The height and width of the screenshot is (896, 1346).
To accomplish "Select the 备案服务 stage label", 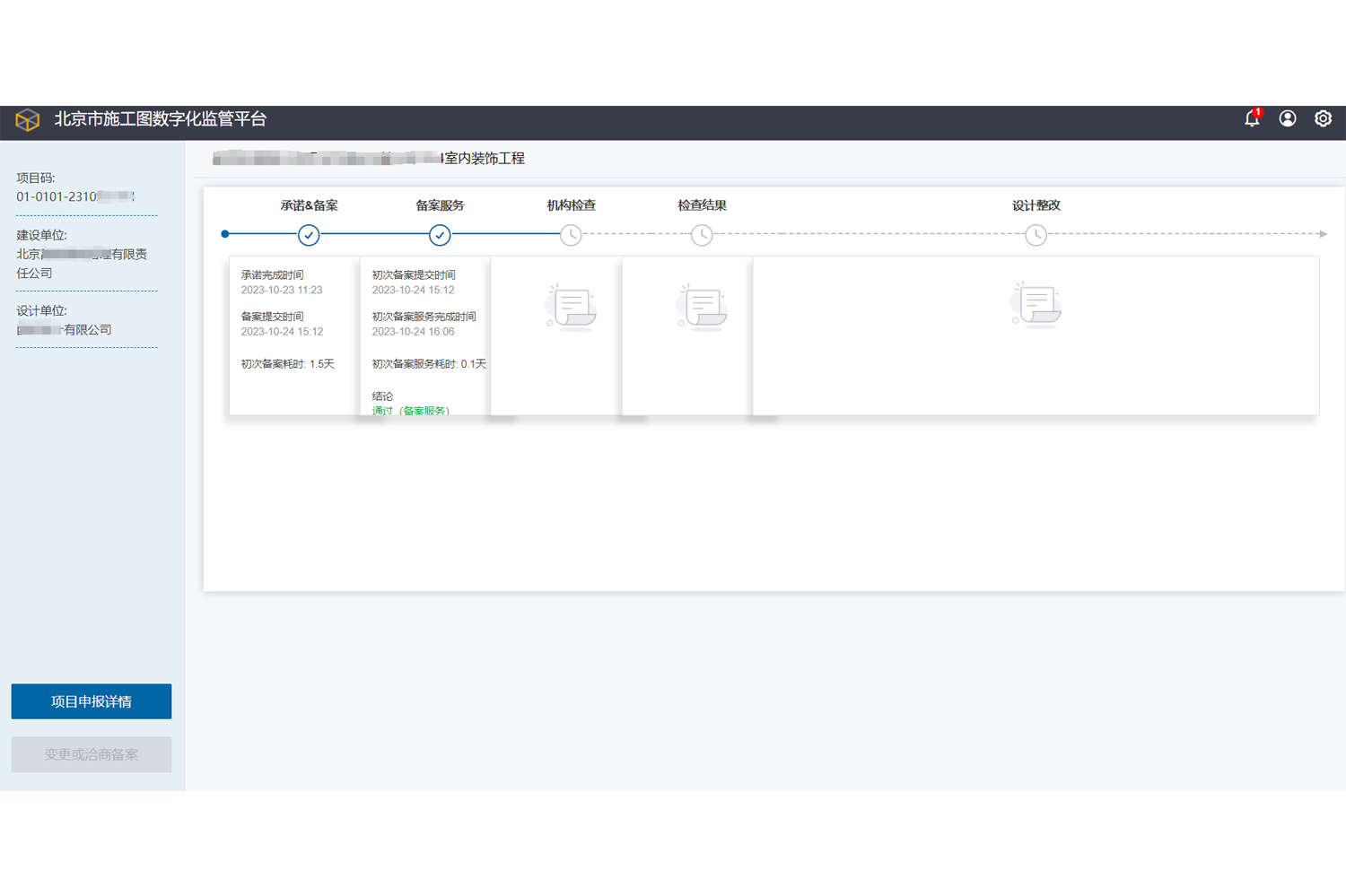I will tap(440, 205).
